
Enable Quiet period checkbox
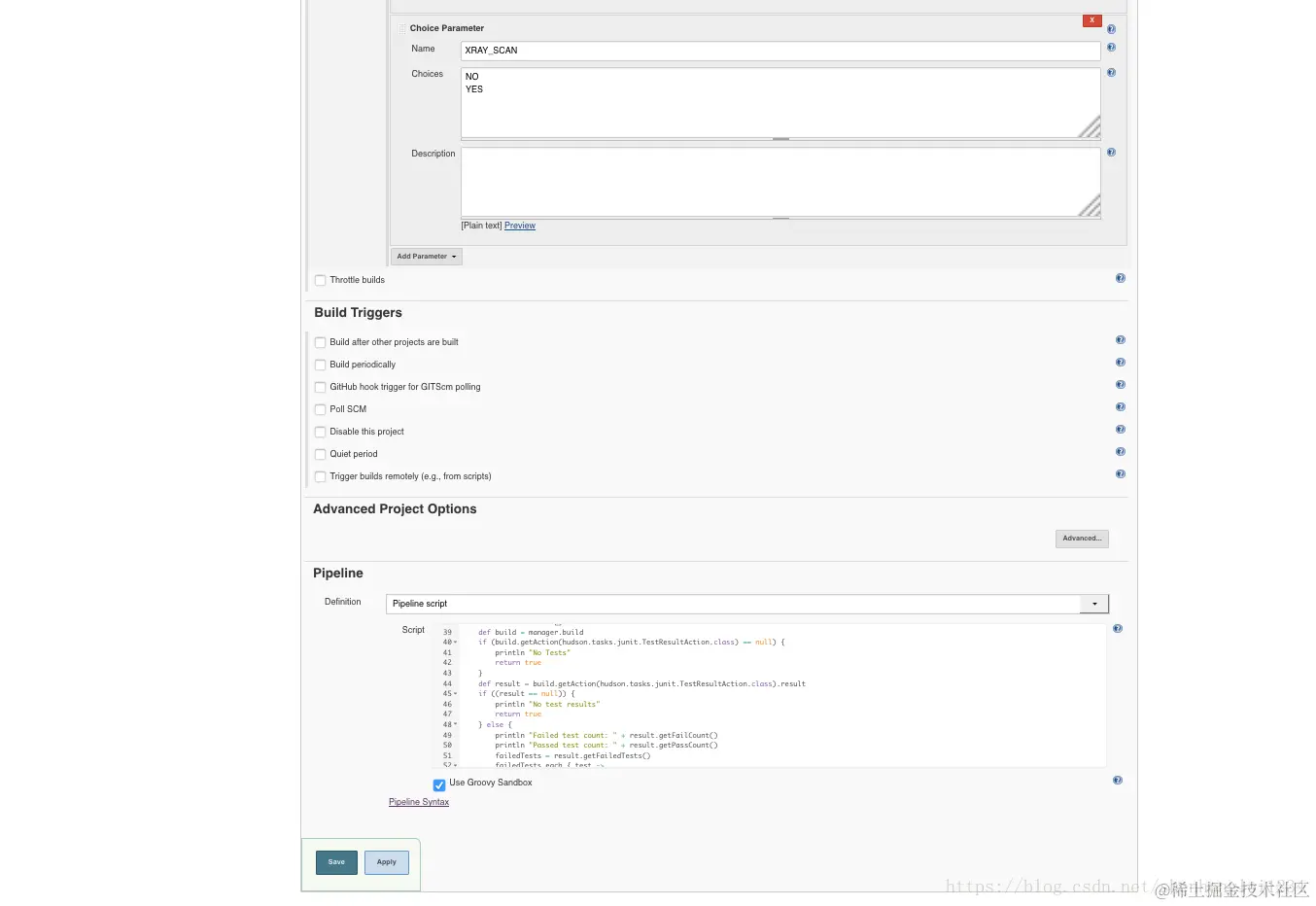click(x=320, y=454)
